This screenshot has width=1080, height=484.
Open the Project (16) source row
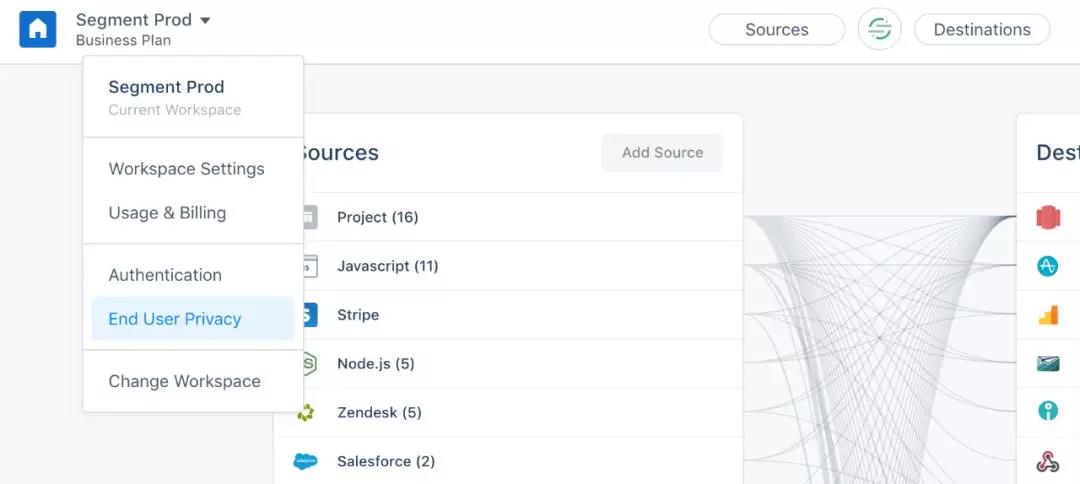(378, 217)
